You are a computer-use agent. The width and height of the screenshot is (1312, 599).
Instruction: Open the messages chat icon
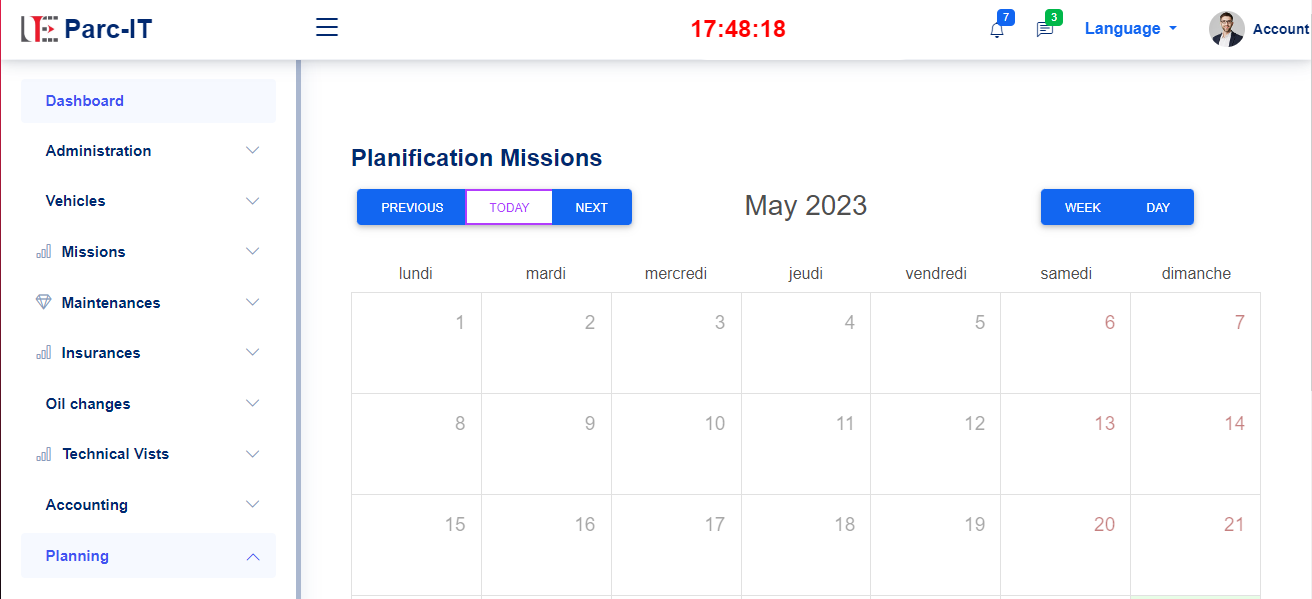[x=1045, y=30]
